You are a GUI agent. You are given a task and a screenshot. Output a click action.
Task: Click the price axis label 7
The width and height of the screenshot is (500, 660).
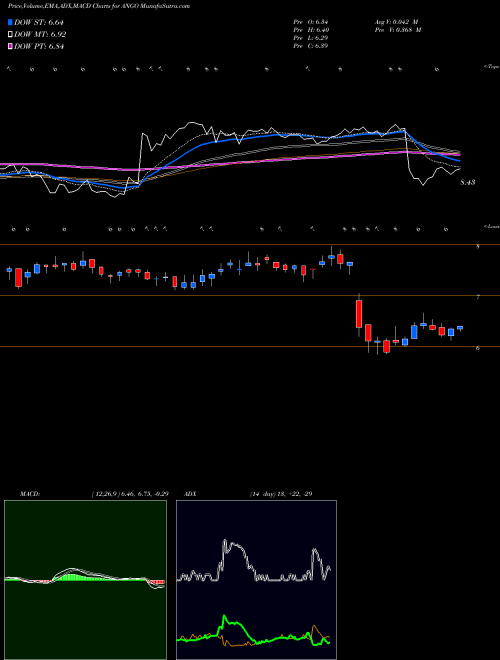coord(478,297)
